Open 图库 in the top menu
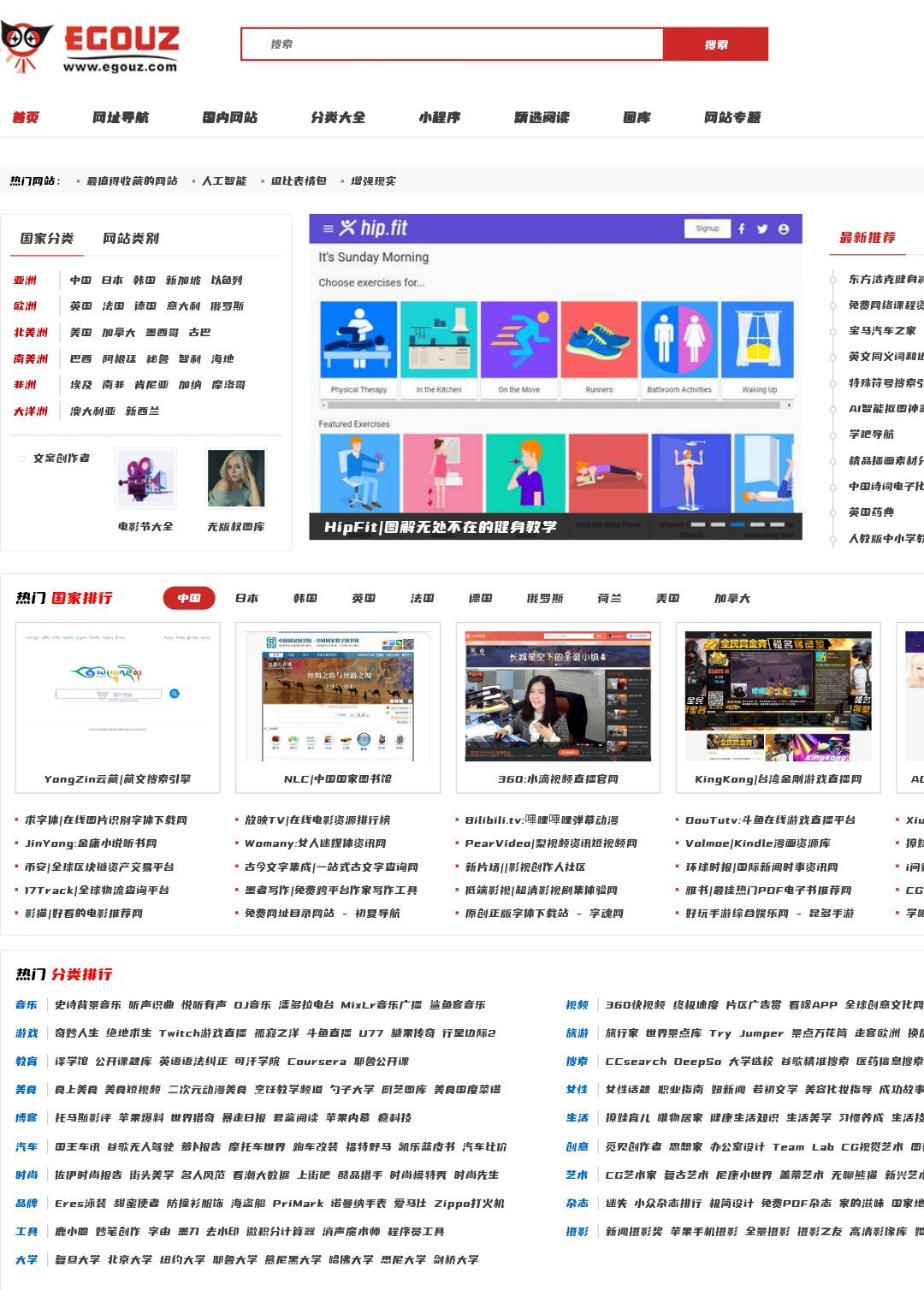The height and width of the screenshot is (1290, 924). coord(637,117)
